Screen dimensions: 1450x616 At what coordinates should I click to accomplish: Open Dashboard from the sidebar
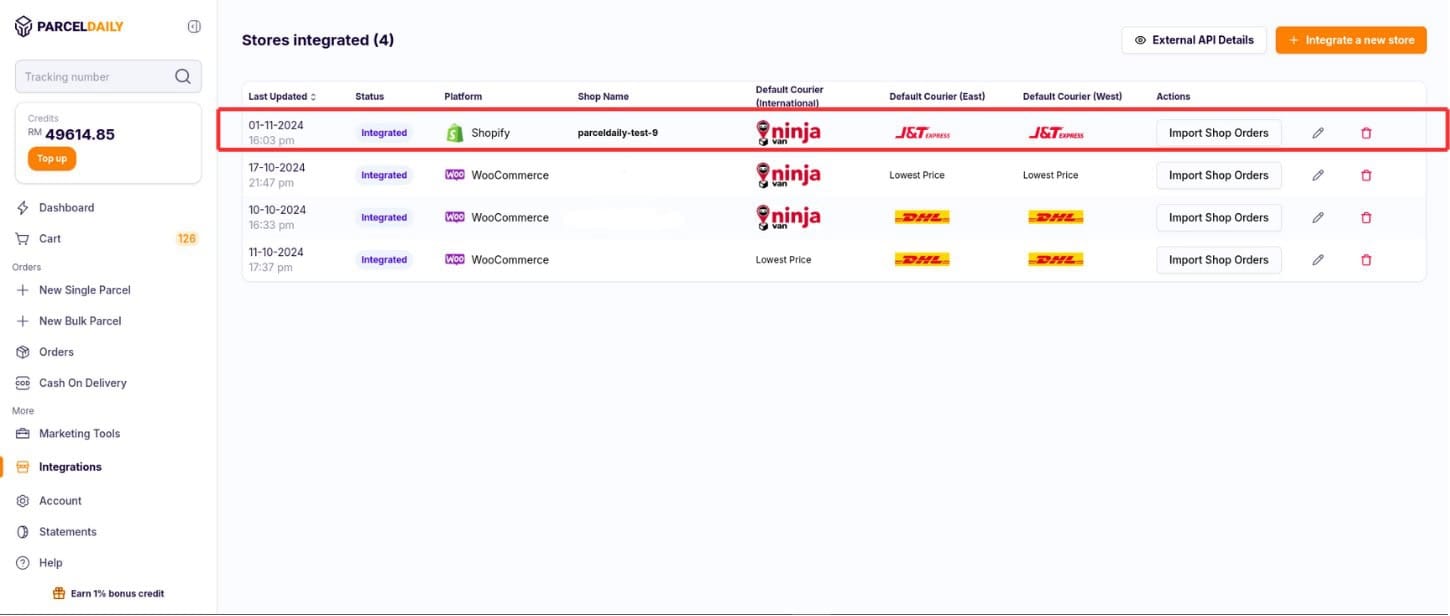[x=66, y=208]
